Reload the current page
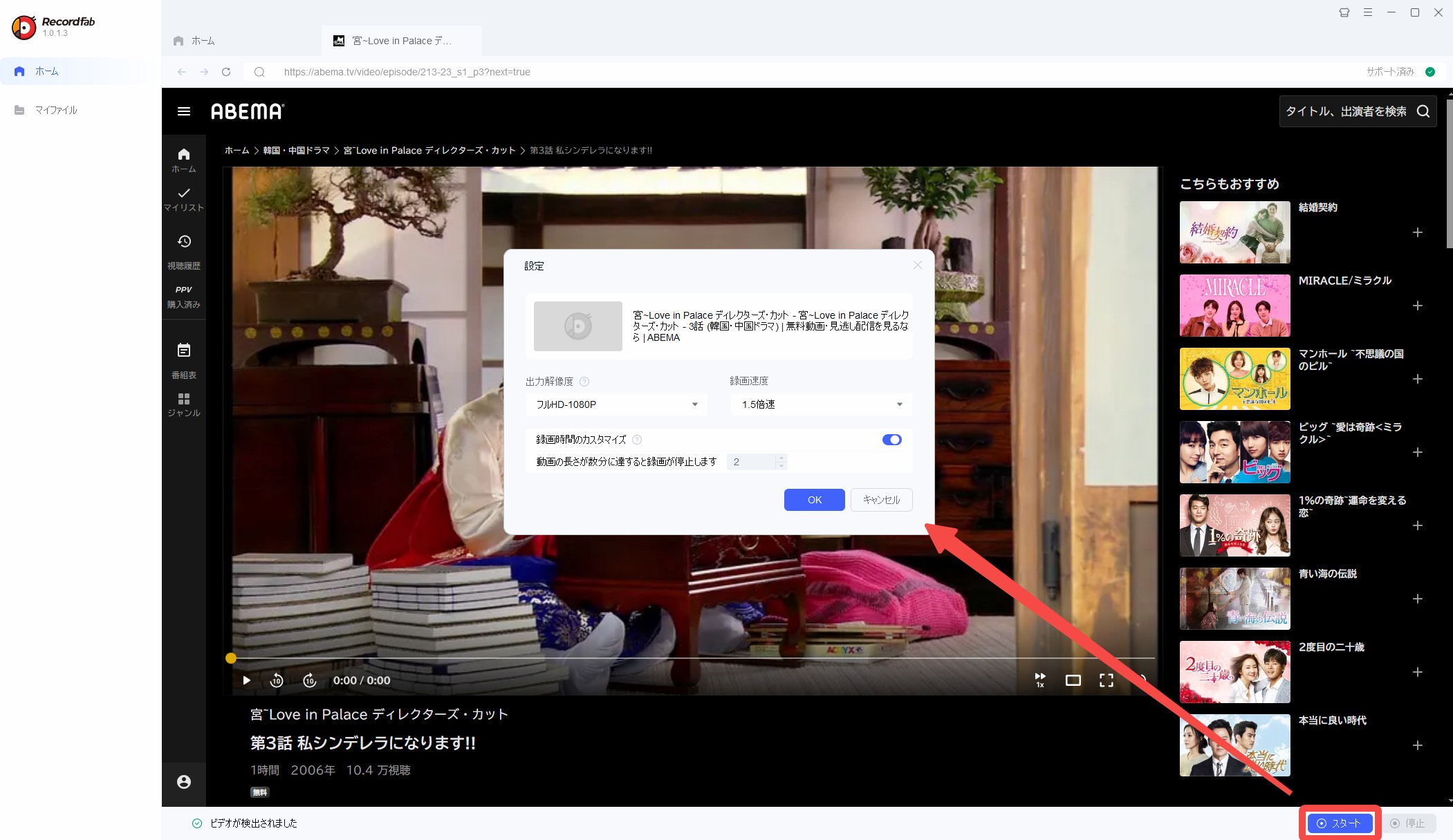1453x840 pixels. click(226, 72)
